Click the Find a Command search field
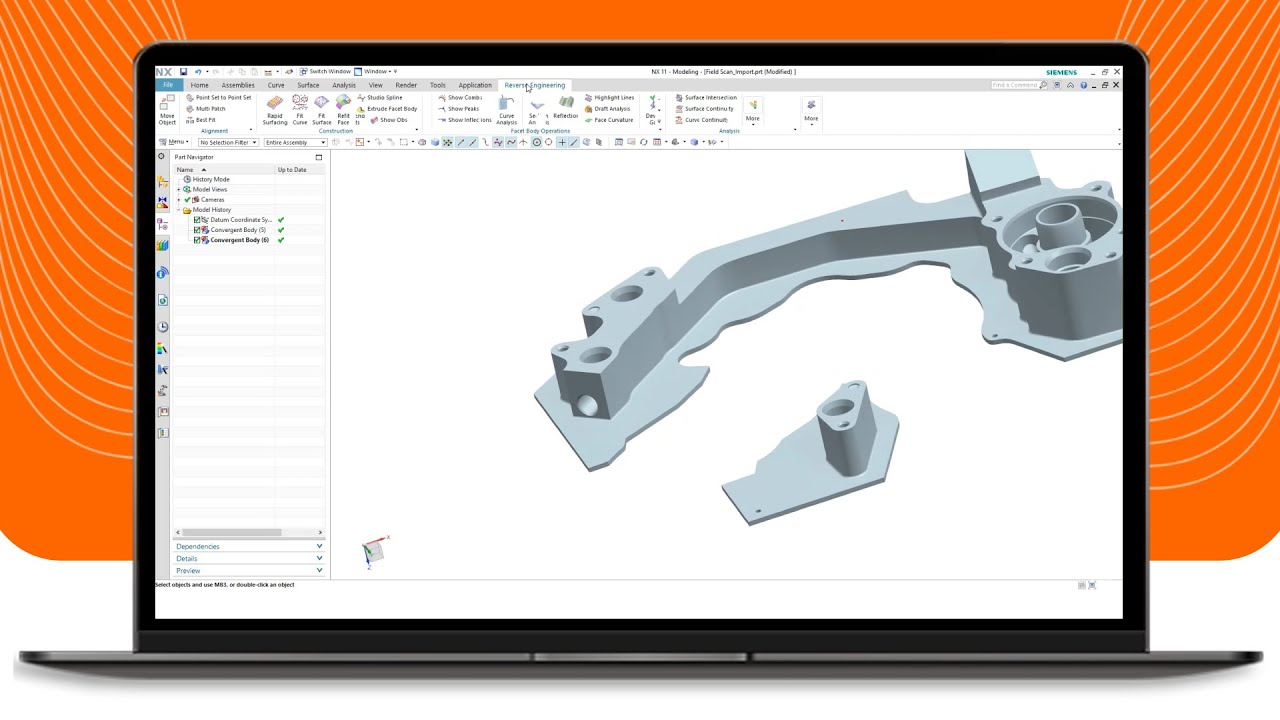This screenshot has width=1280, height=720. coord(1015,85)
